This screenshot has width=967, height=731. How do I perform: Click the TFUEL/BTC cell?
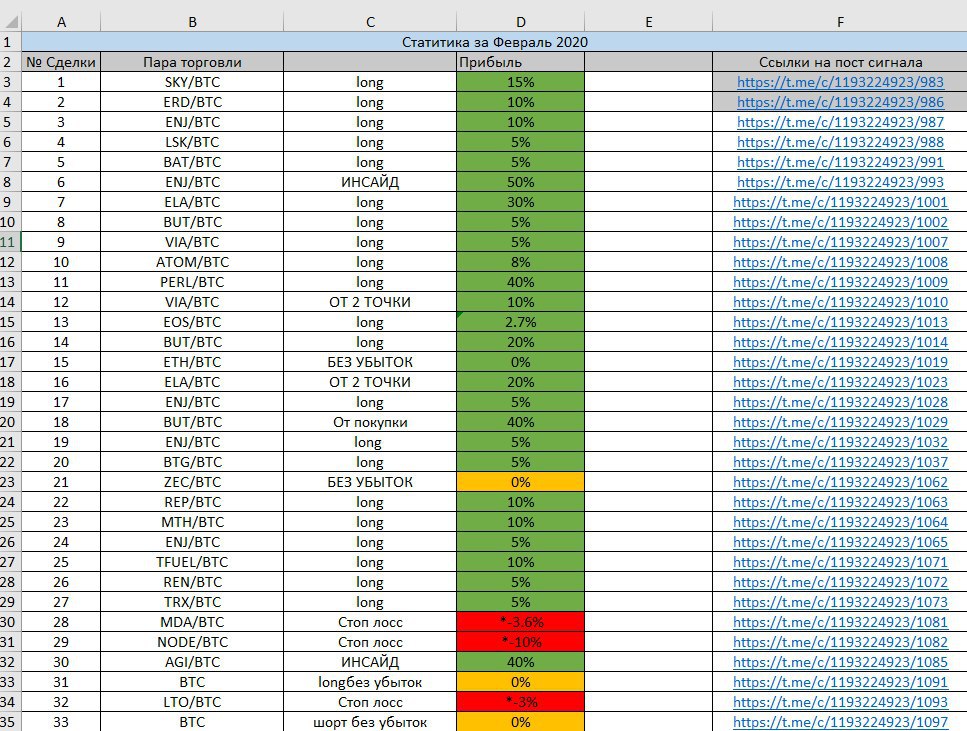(x=192, y=562)
